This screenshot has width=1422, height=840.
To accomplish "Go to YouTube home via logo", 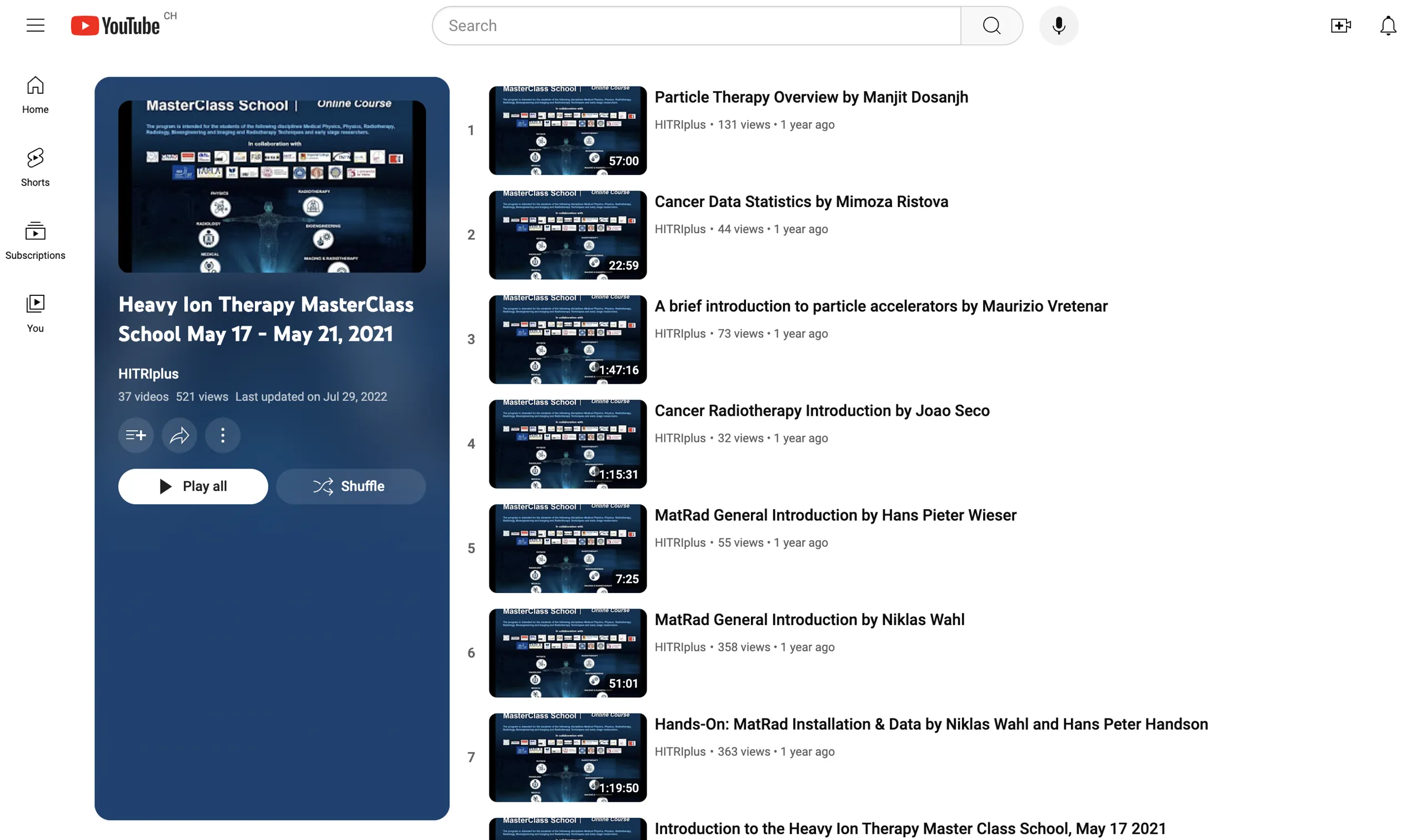I will pyautogui.click(x=115, y=26).
